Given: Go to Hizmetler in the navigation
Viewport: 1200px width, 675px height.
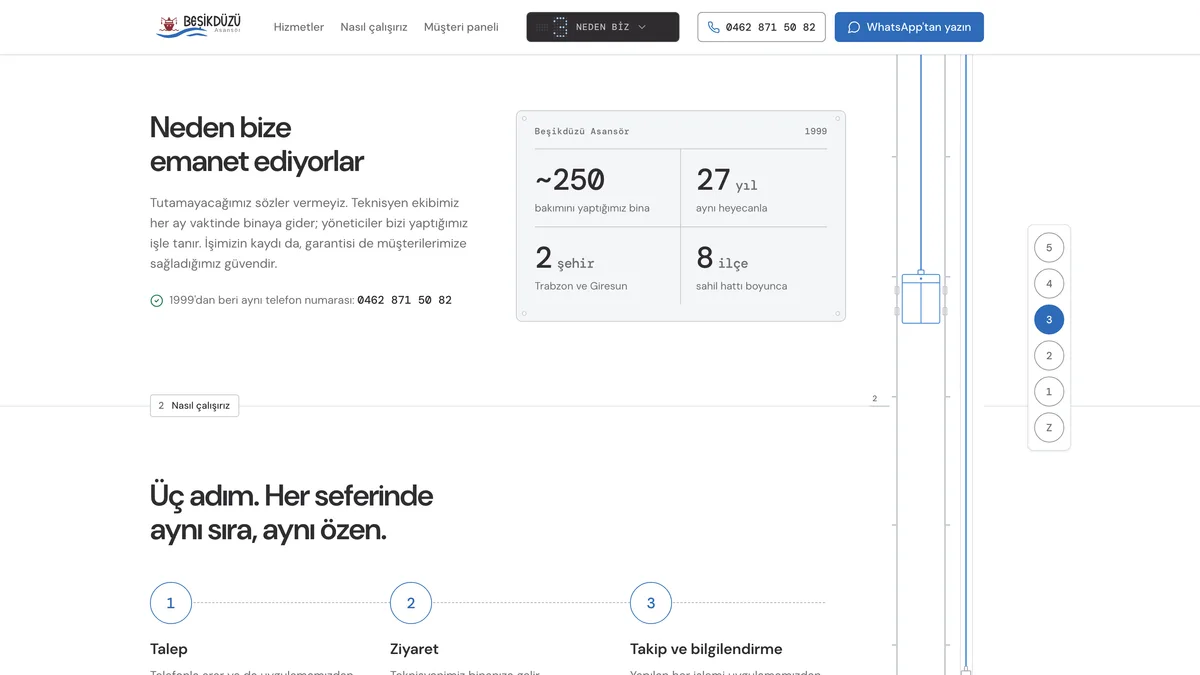Looking at the screenshot, I should 299,27.
